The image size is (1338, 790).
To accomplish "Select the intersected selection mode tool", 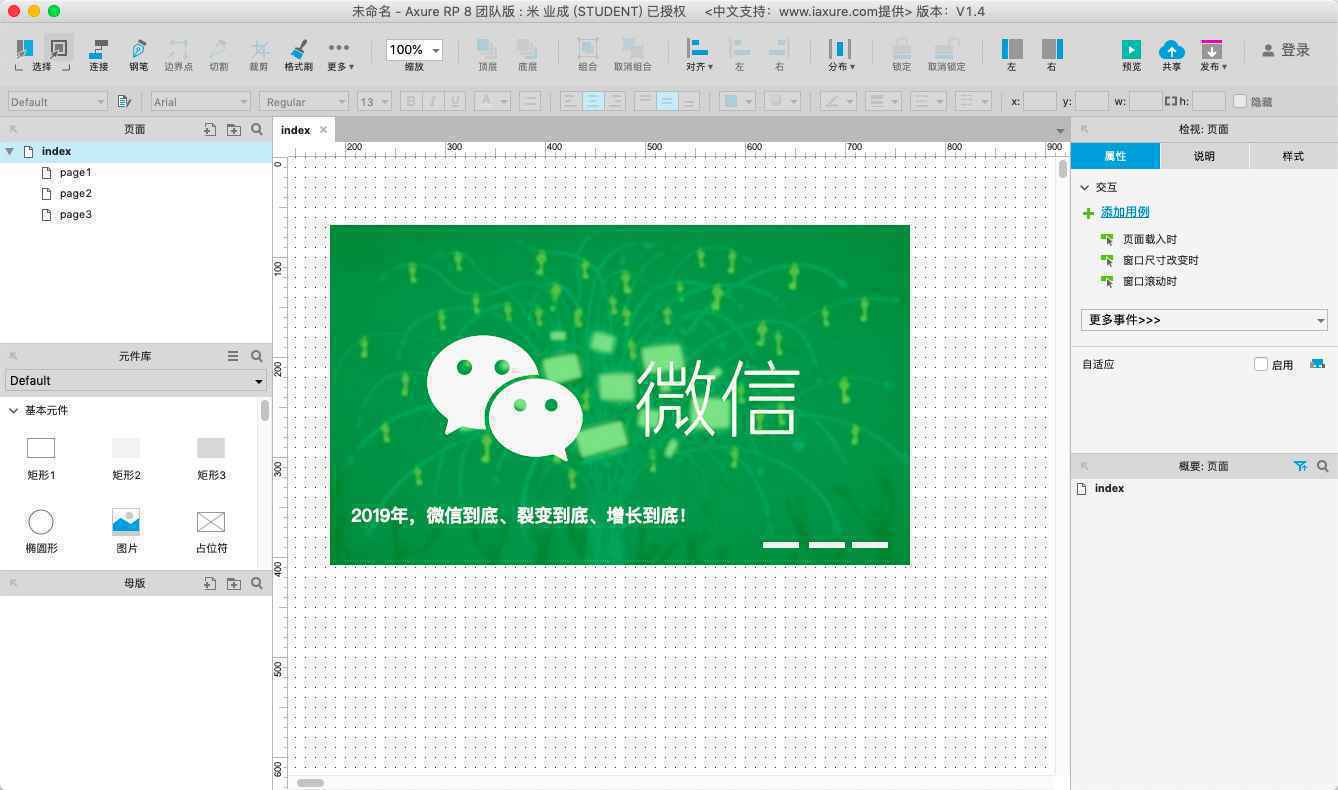I will point(25,48).
